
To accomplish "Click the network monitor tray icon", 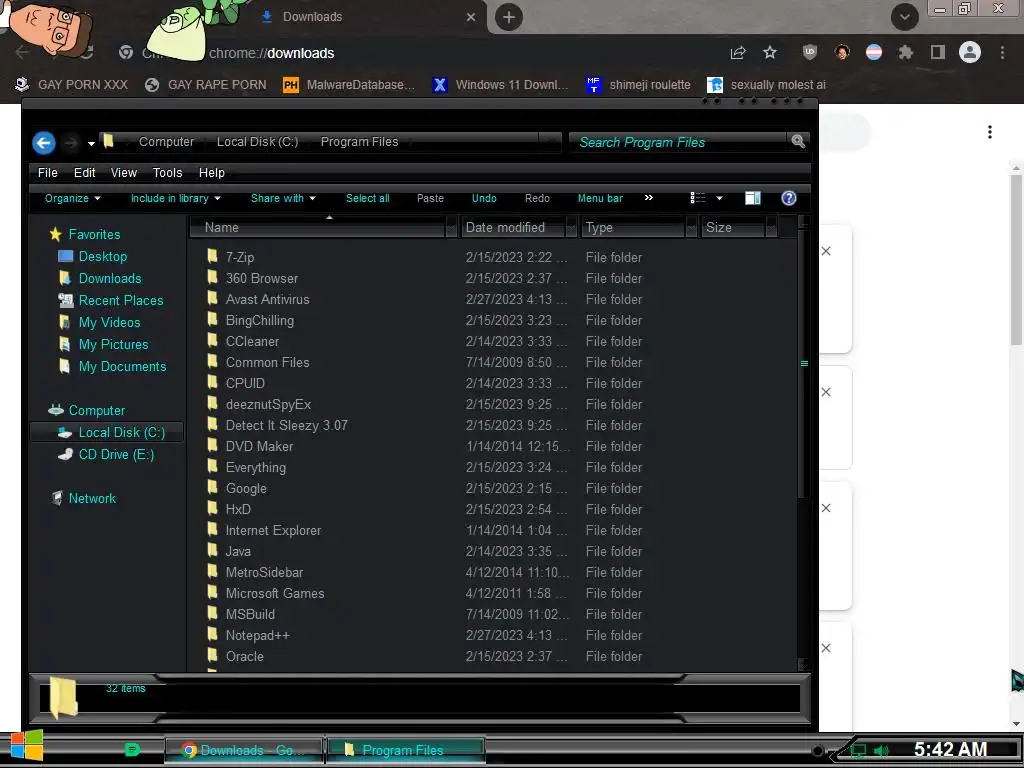I will pos(857,751).
